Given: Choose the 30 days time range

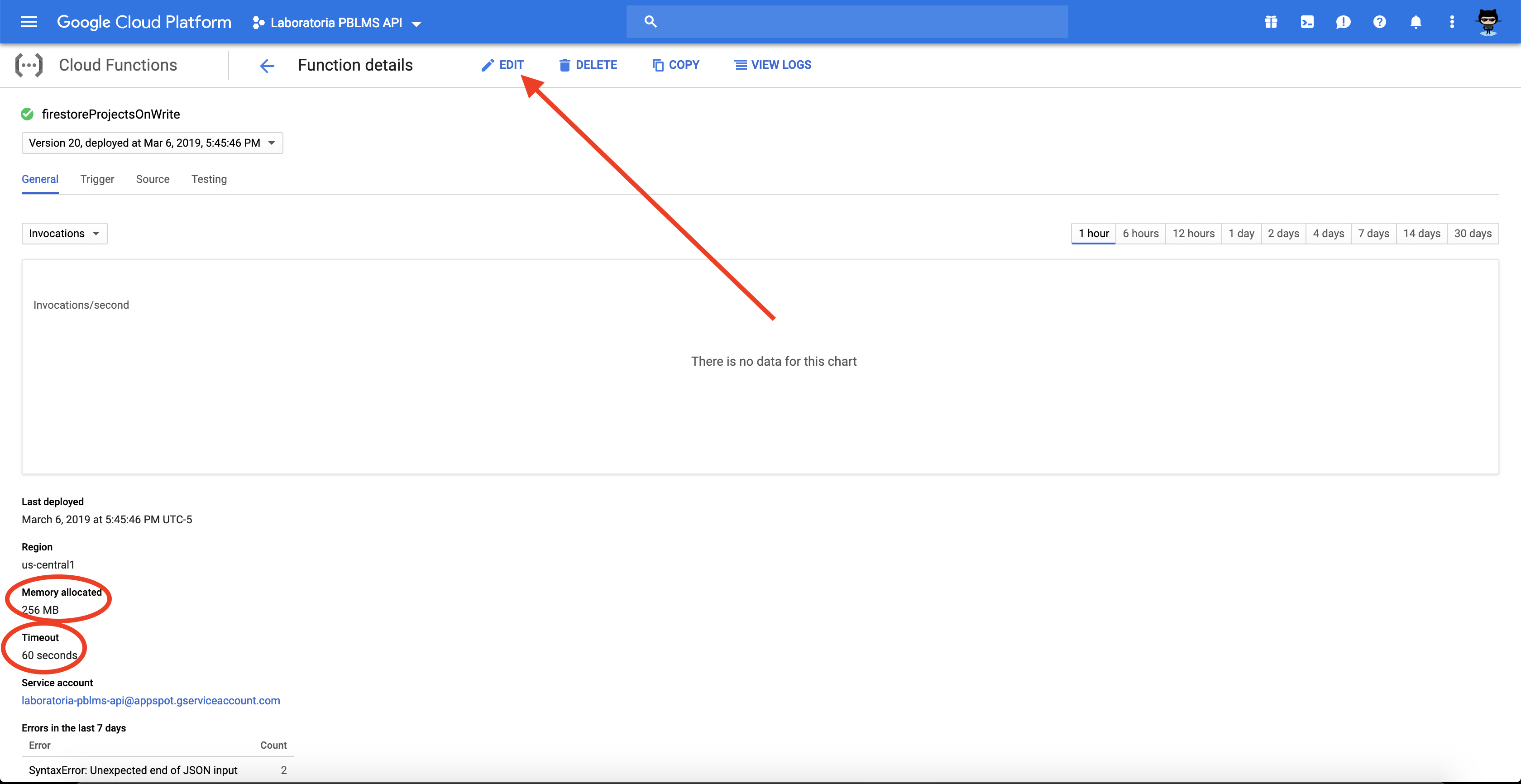Looking at the screenshot, I should click(1472, 233).
